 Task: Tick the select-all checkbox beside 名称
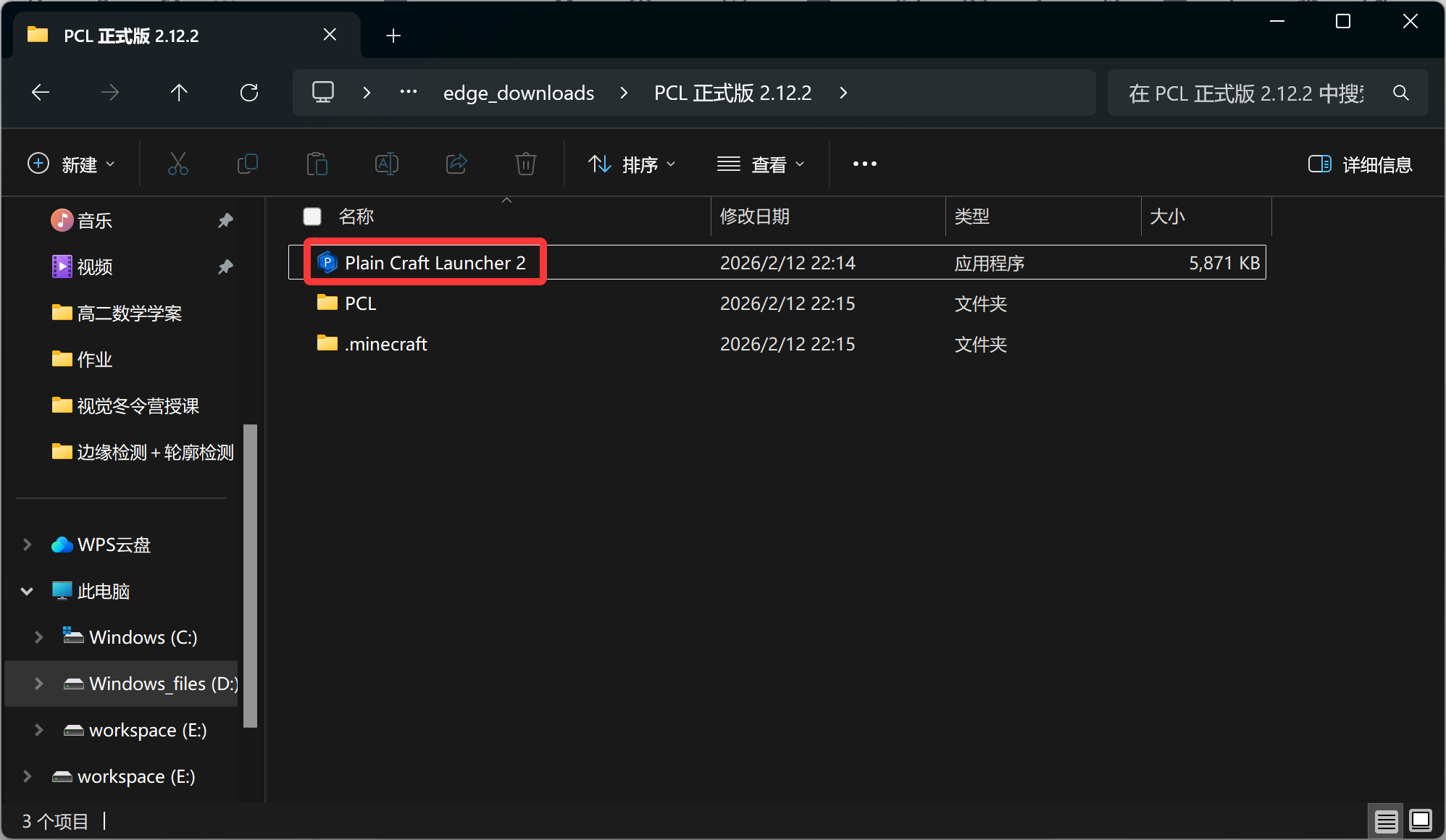312,217
